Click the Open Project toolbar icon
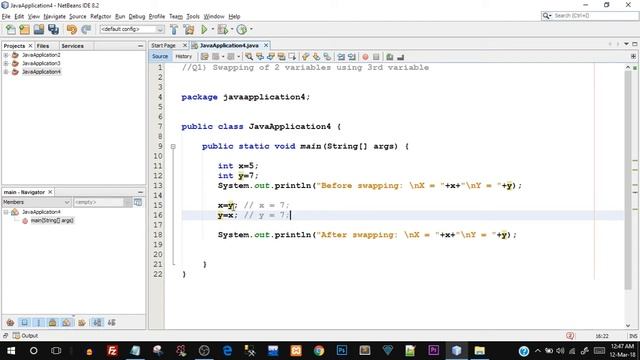 (39, 29)
